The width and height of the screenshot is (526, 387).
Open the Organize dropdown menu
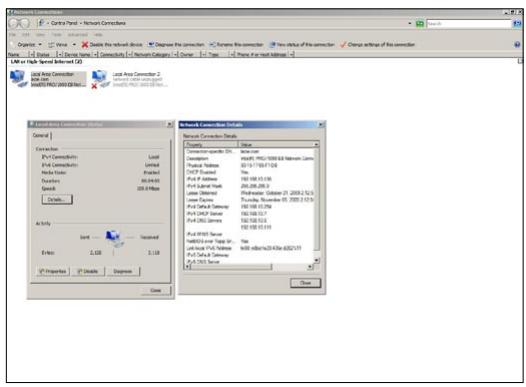29,44
